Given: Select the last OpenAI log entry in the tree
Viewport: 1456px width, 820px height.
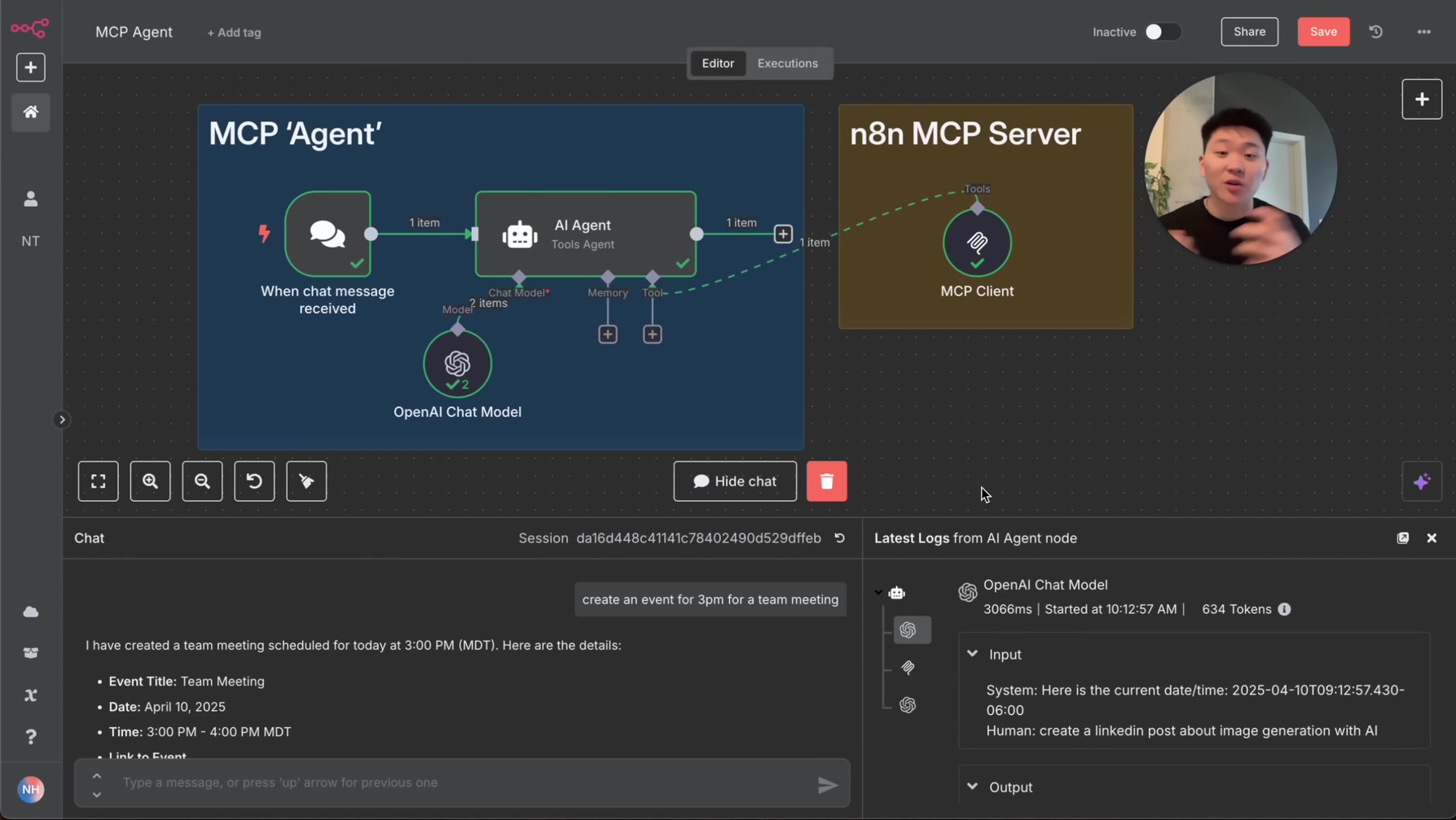Looking at the screenshot, I should click(x=908, y=705).
